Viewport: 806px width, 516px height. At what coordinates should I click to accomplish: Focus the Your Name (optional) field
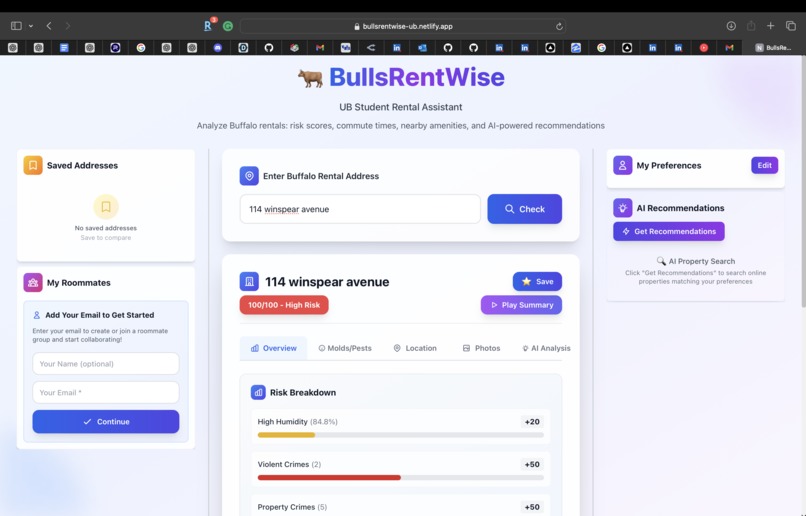[x=106, y=363]
